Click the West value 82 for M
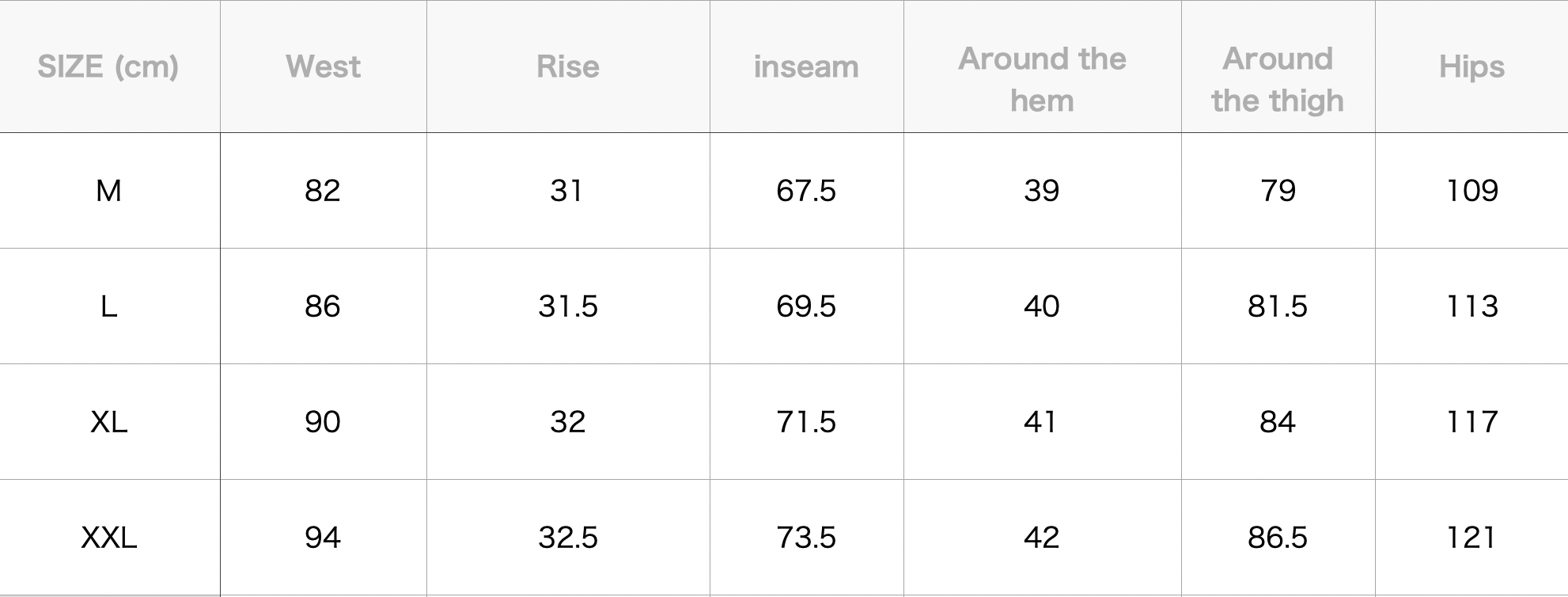The image size is (1568, 597). (323, 191)
